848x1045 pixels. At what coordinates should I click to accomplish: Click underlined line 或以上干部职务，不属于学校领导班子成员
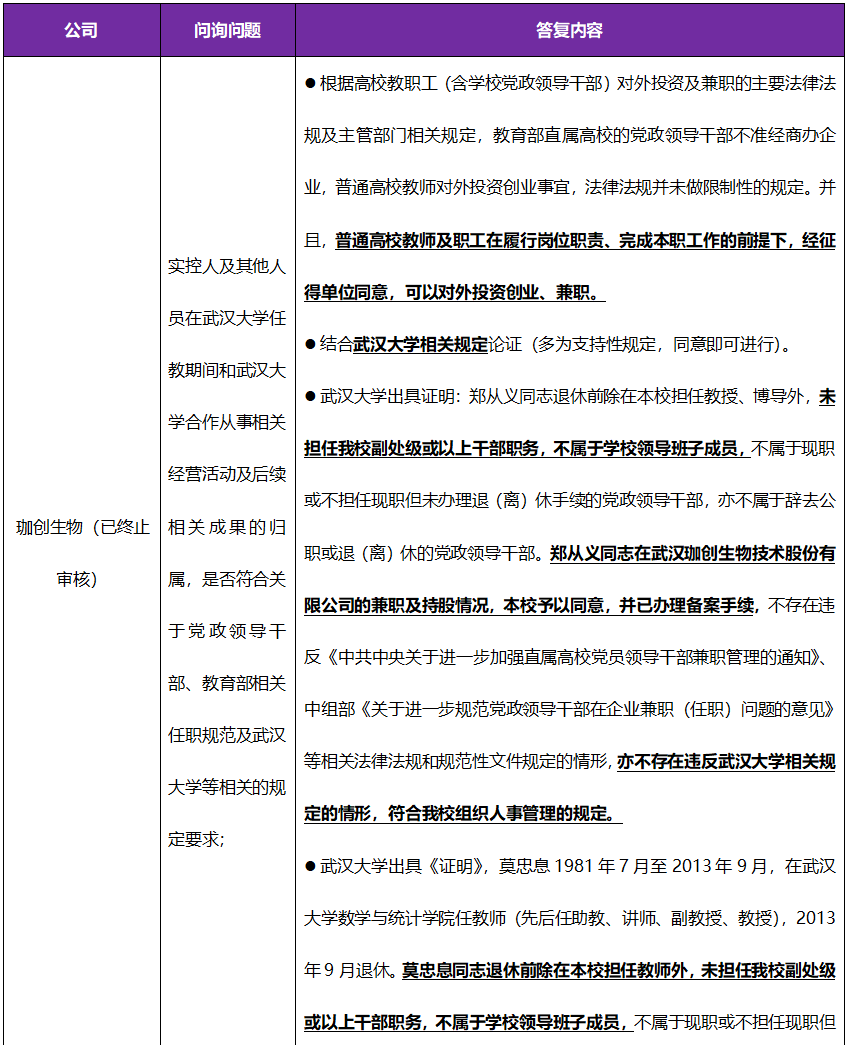point(469,1023)
